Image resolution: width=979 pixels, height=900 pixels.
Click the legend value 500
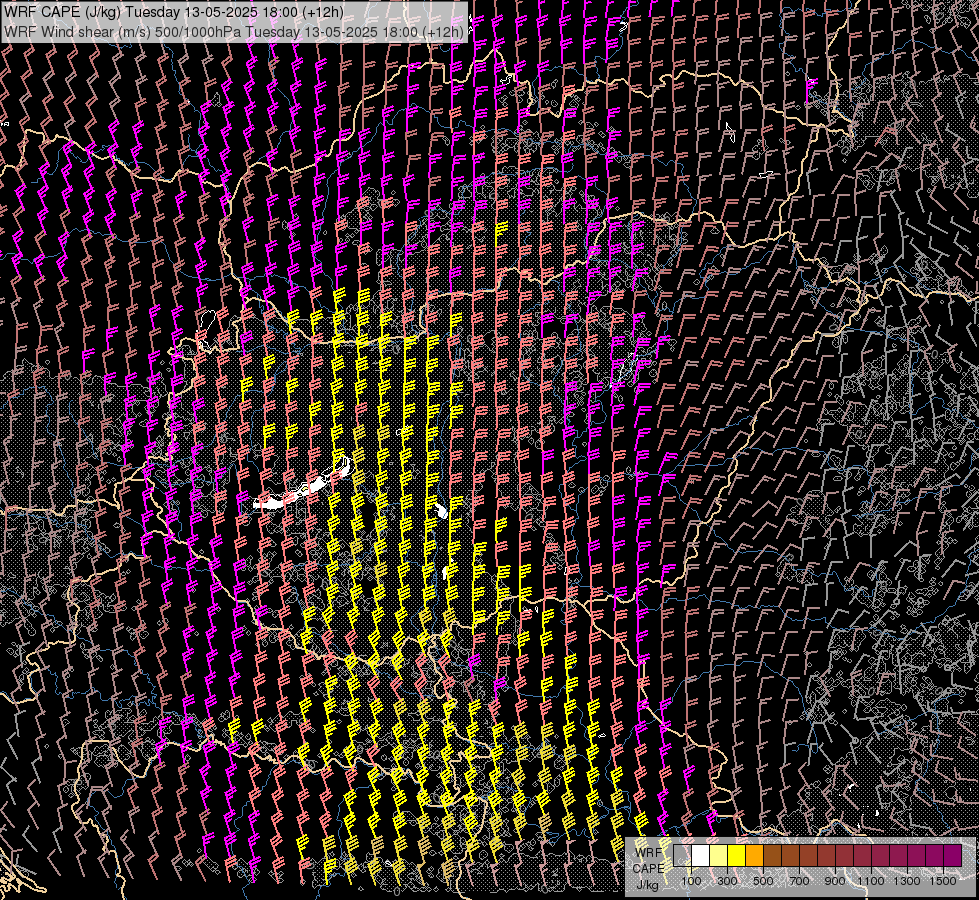point(763,881)
